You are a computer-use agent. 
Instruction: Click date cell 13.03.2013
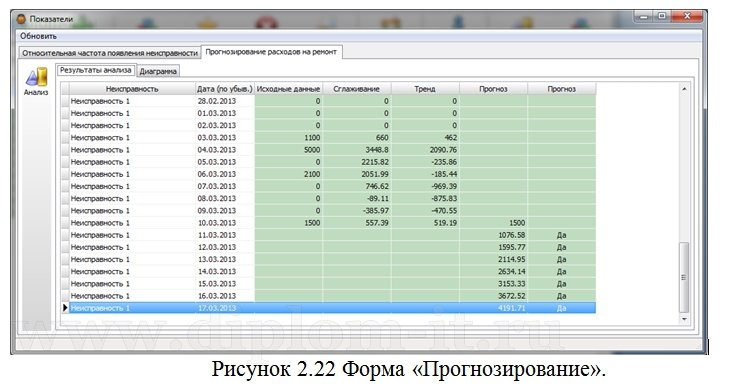coord(217,259)
